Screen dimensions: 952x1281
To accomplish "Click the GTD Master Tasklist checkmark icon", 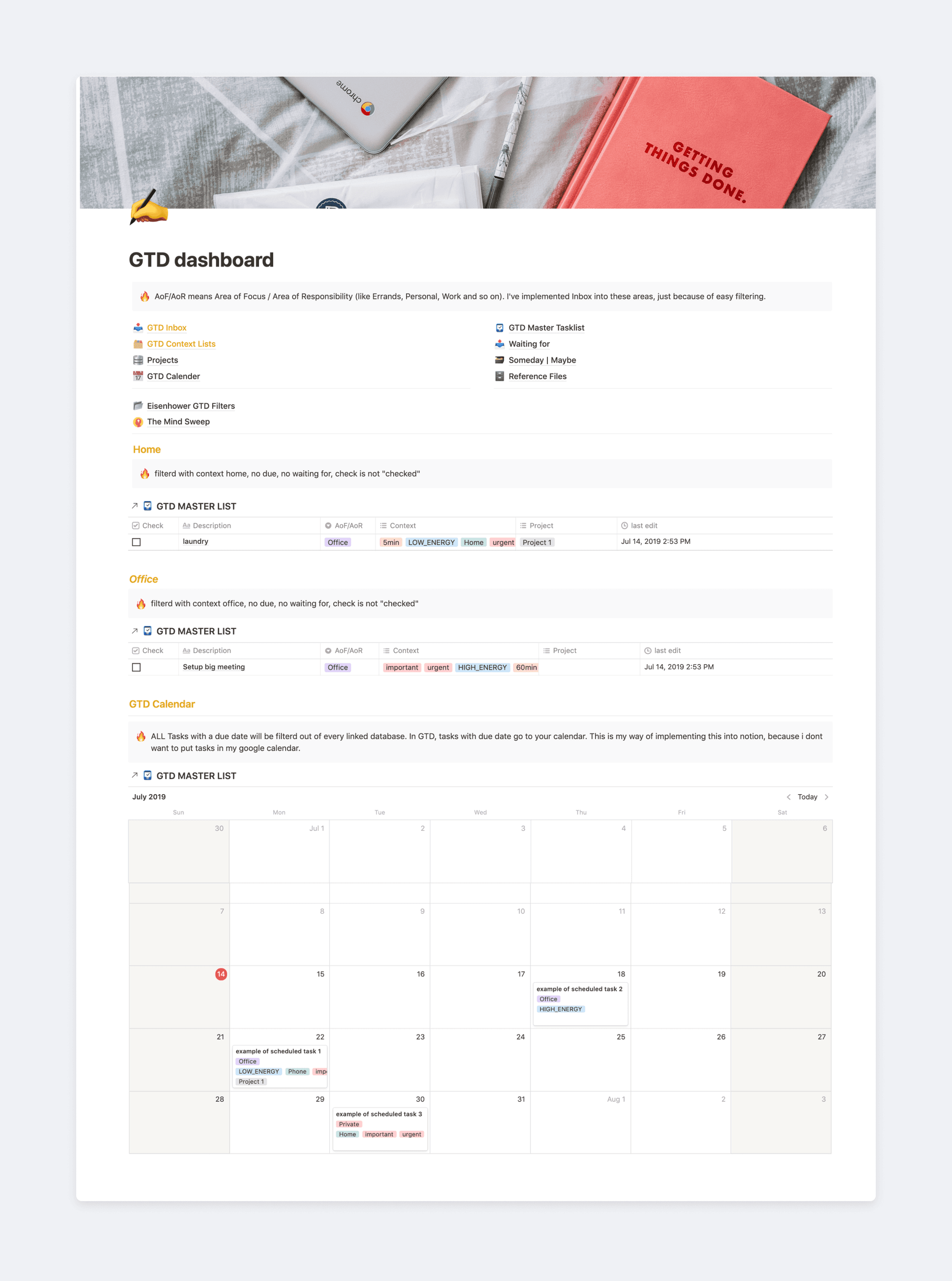I will point(500,327).
